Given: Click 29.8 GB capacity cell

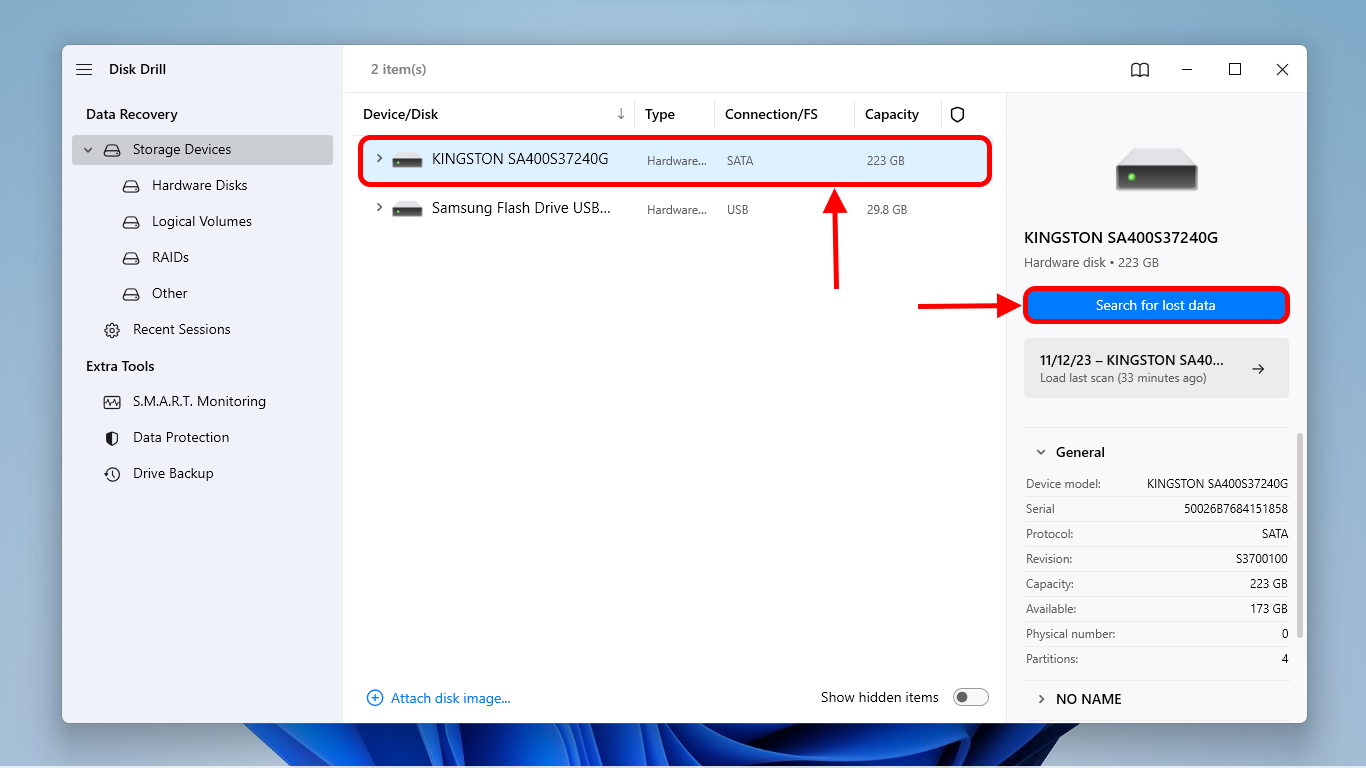Looking at the screenshot, I should coord(887,210).
